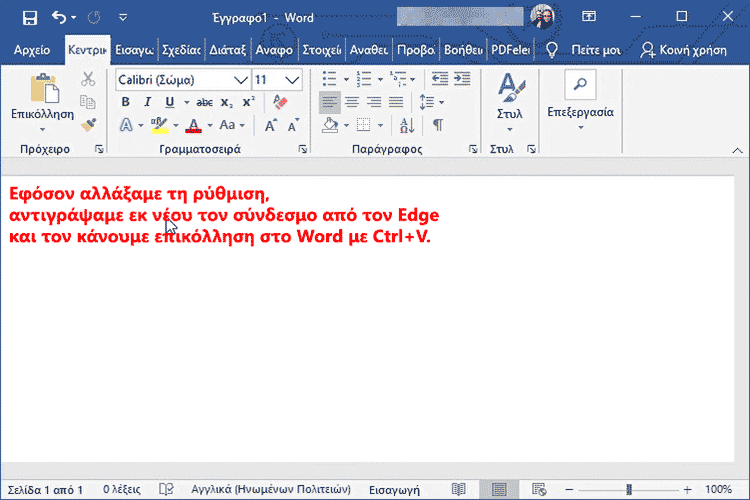The image size is (750, 500).
Task: Open highlight color dropdown arrow
Action: (x=176, y=126)
